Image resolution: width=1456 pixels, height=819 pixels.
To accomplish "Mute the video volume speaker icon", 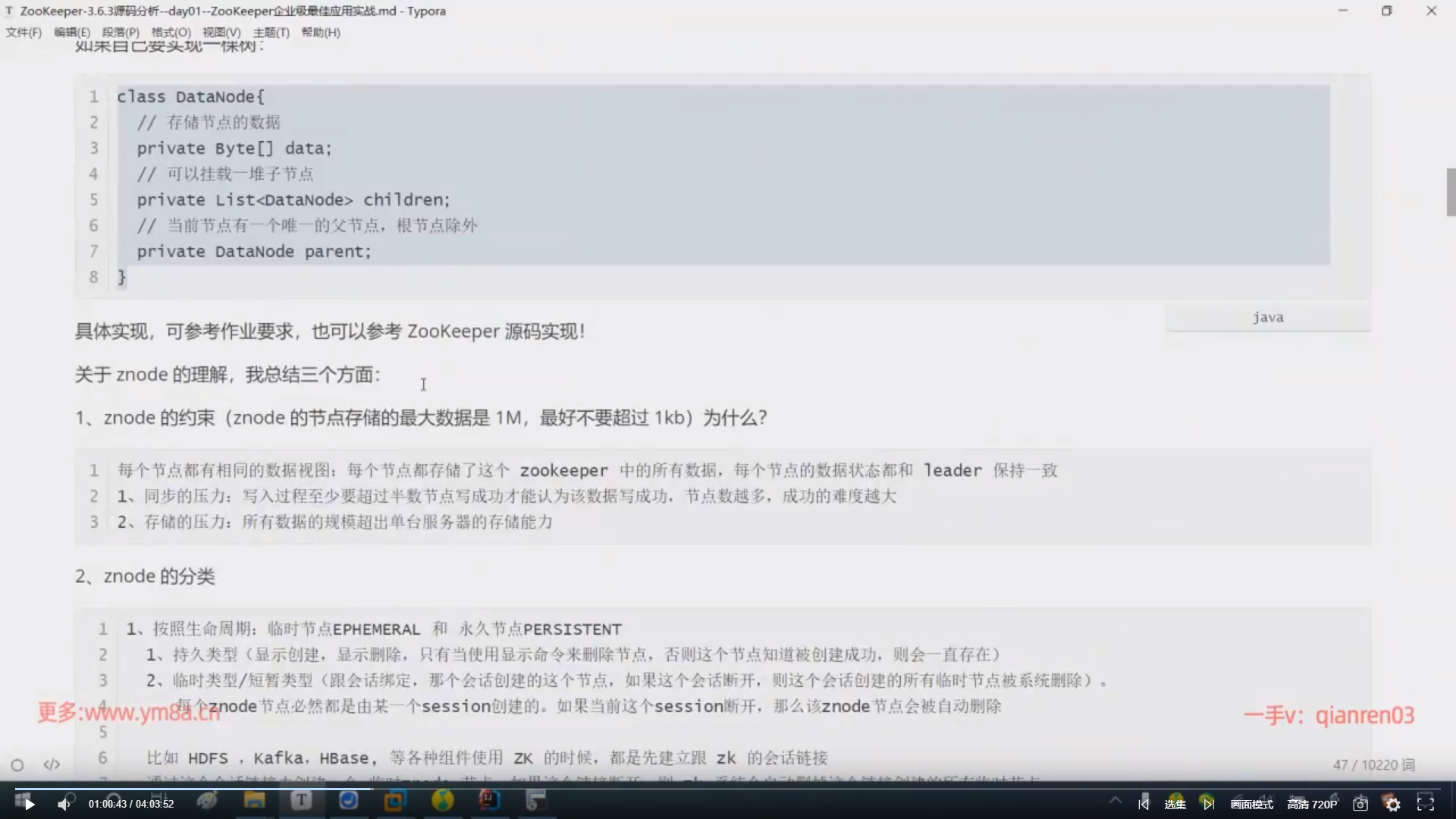I will tap(64, 805).
